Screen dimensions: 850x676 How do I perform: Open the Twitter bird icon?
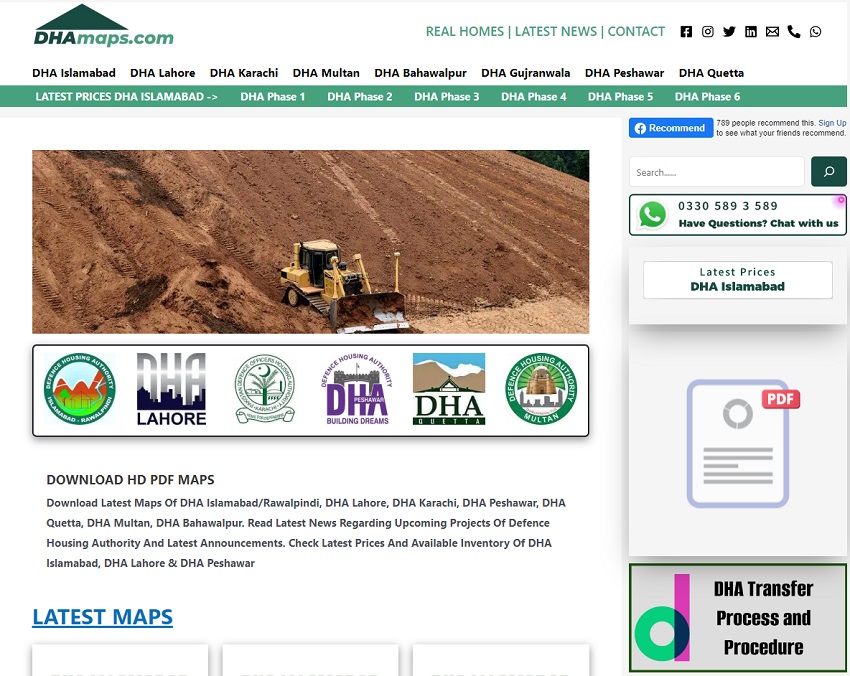(x=729, y=31)
